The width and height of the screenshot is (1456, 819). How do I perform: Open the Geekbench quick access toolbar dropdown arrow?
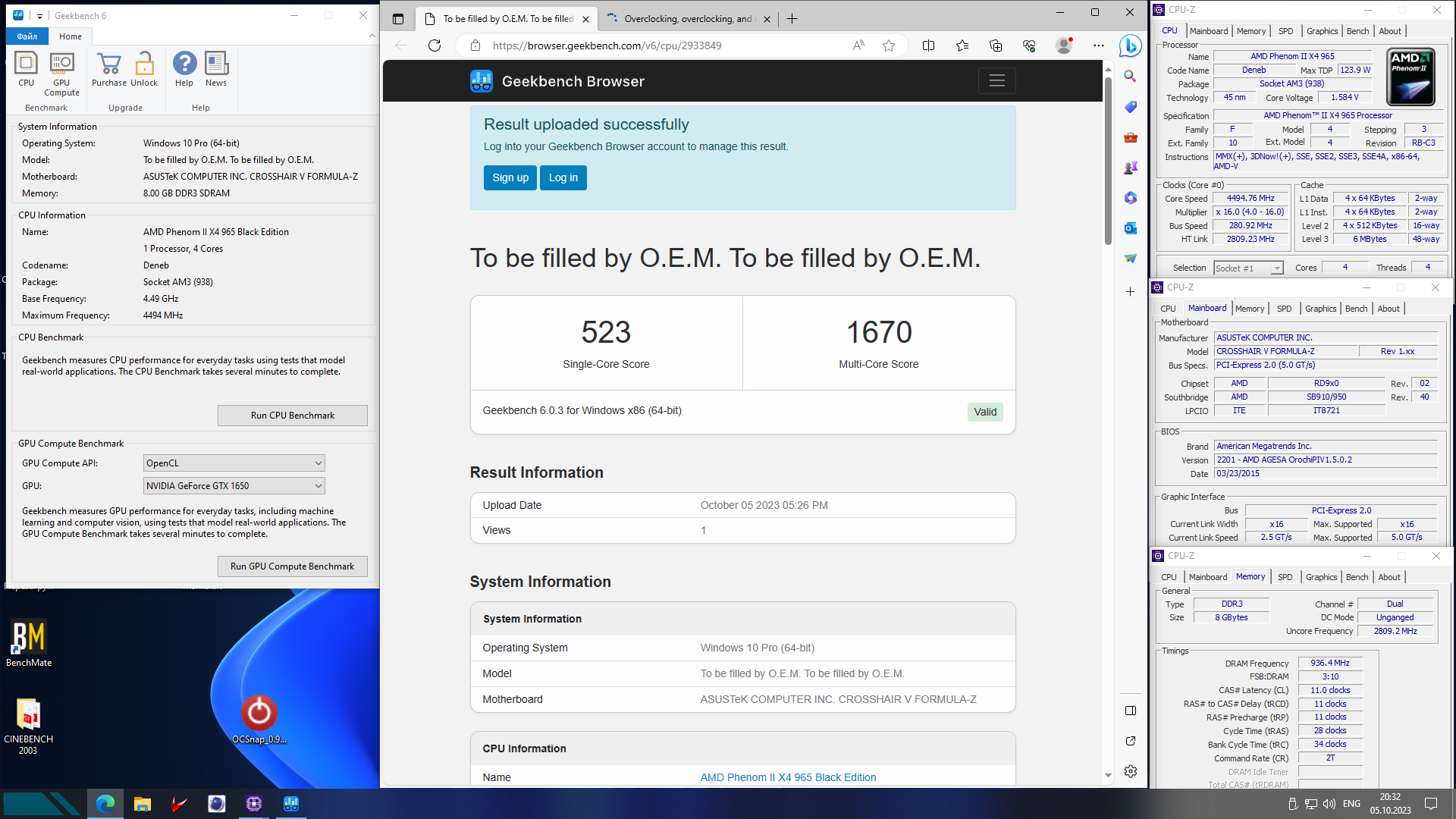(x=39, y=16)
